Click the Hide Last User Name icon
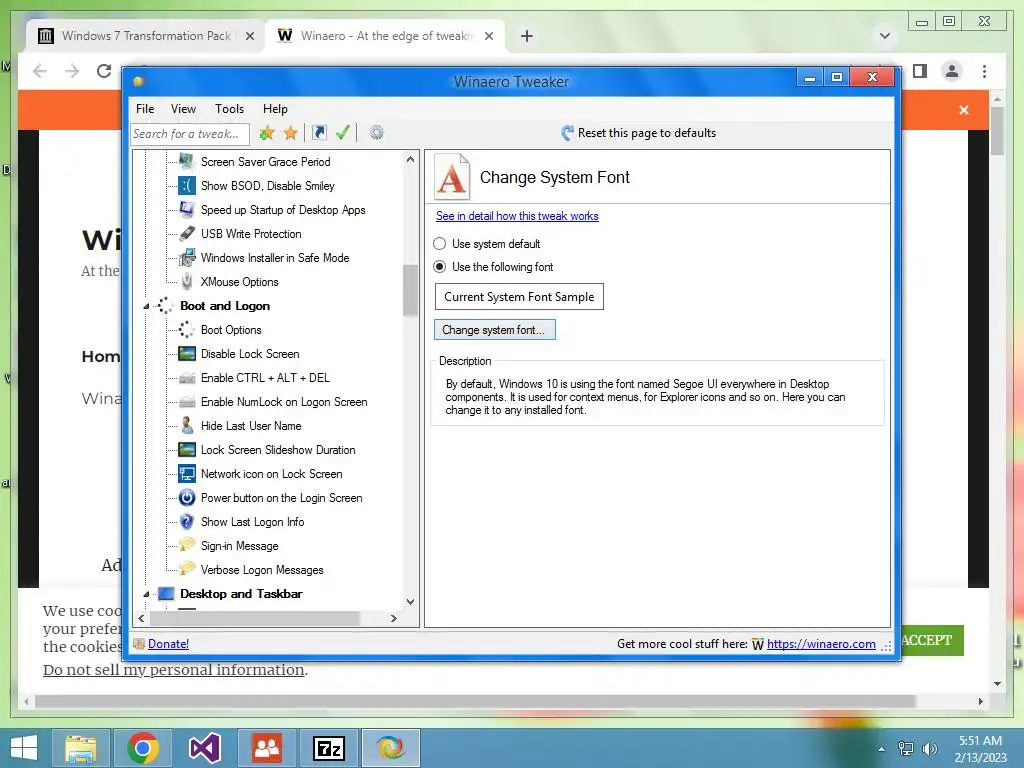Screen dimensions: 1024x768 click(x=187, y=425)
